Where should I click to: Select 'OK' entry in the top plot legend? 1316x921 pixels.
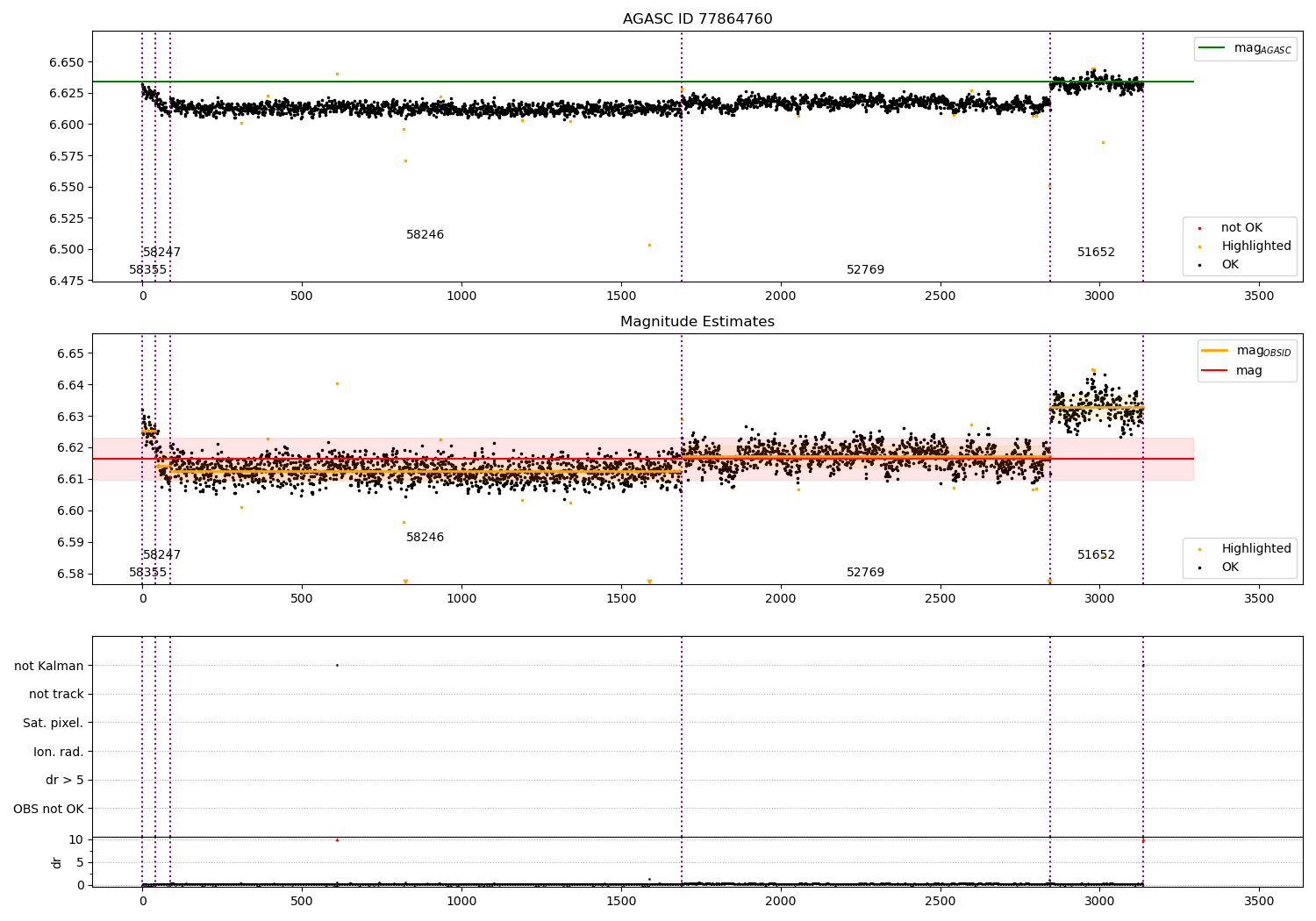point(1230,265)
